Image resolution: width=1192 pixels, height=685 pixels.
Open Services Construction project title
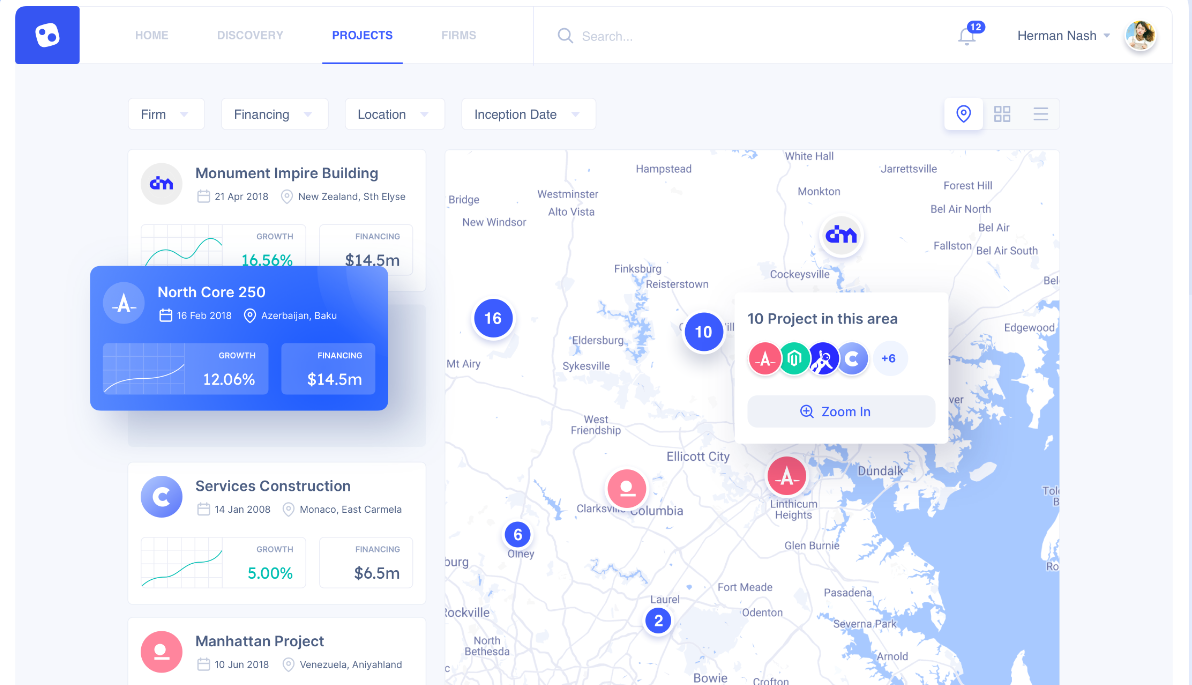pyautogui.click(x=273, y=486)
